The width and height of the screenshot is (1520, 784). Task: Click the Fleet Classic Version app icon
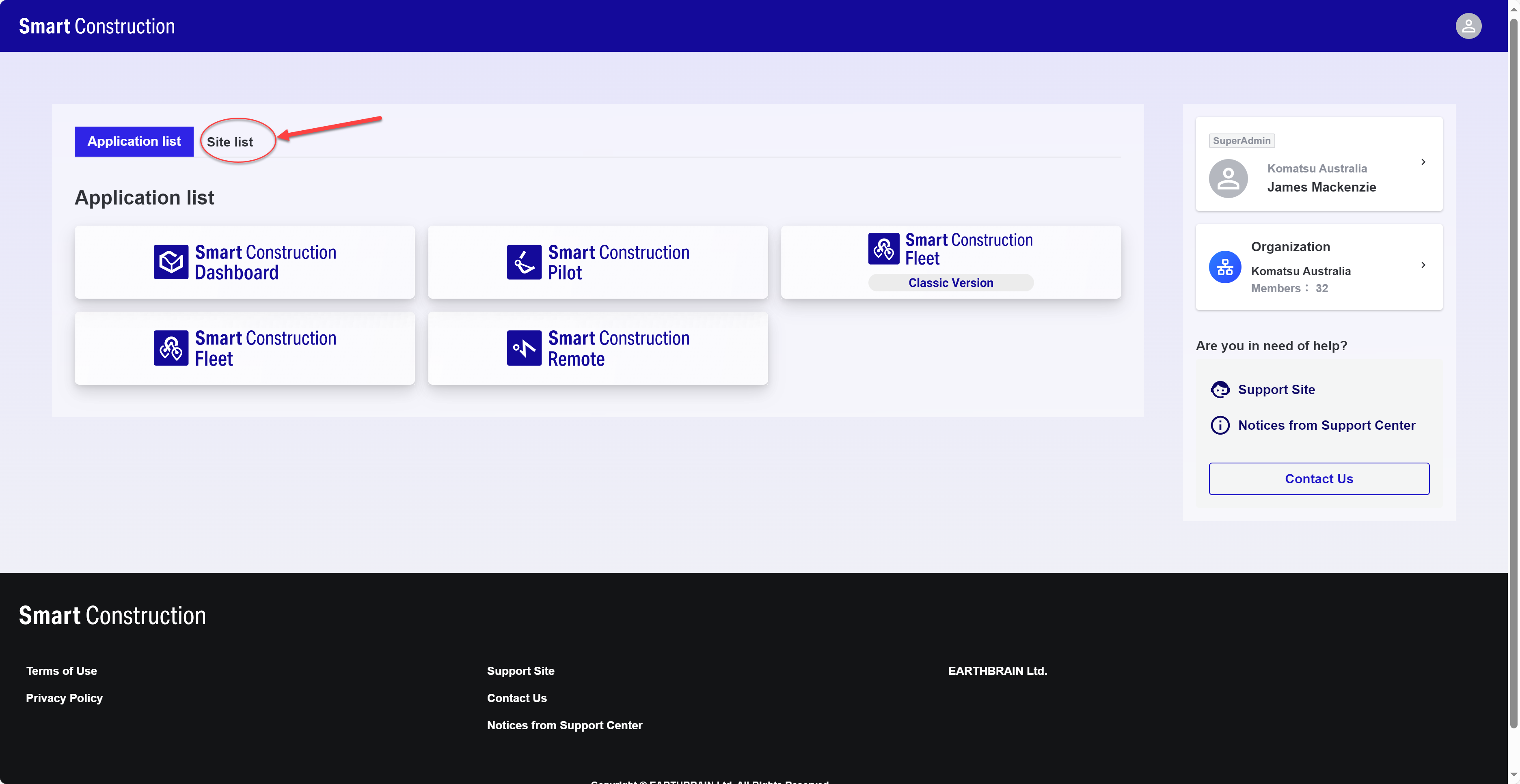[884, 249]
